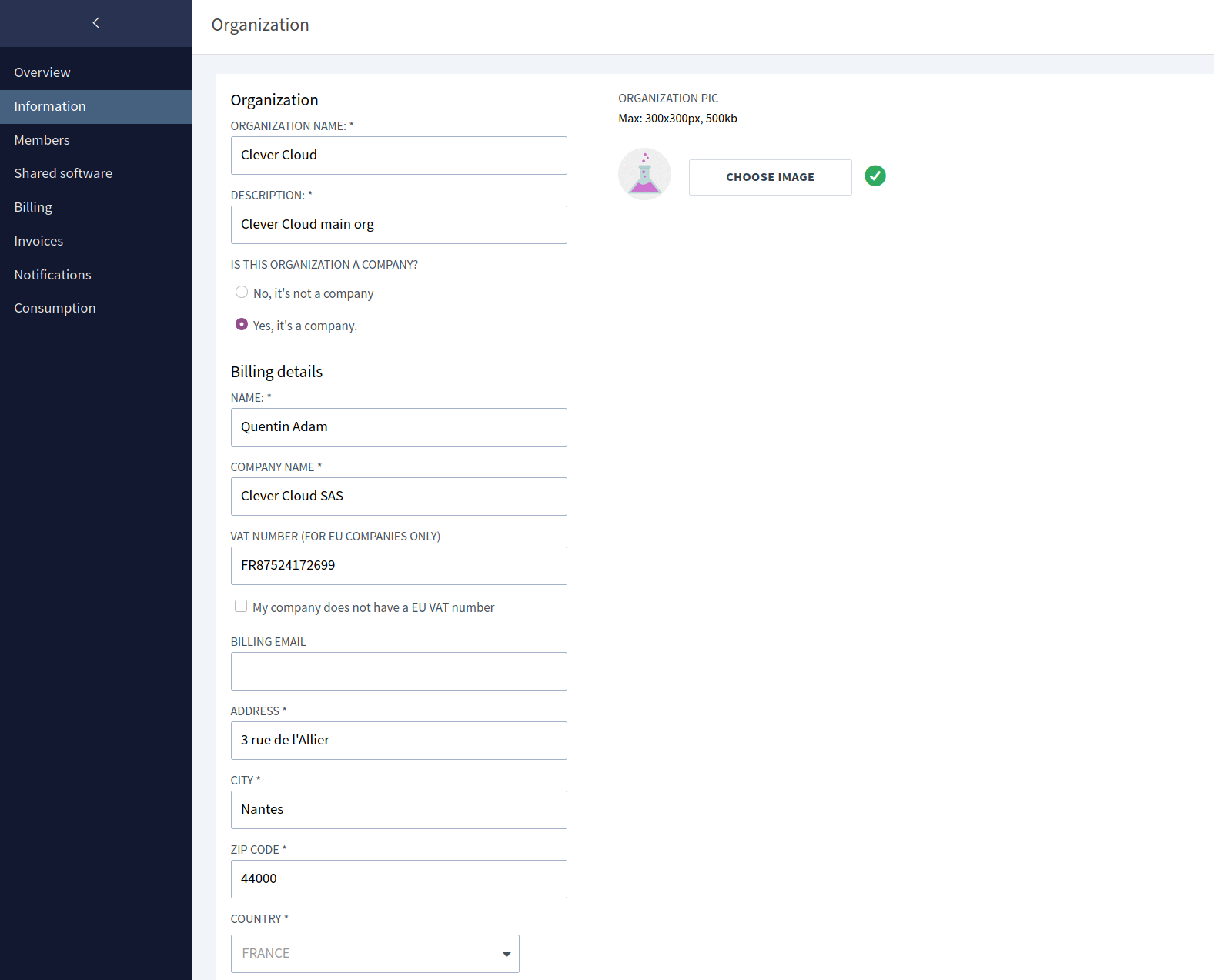Open the Notifications sidebar entry
Screen dimensions: 1214x980
[x=52, y=275]
